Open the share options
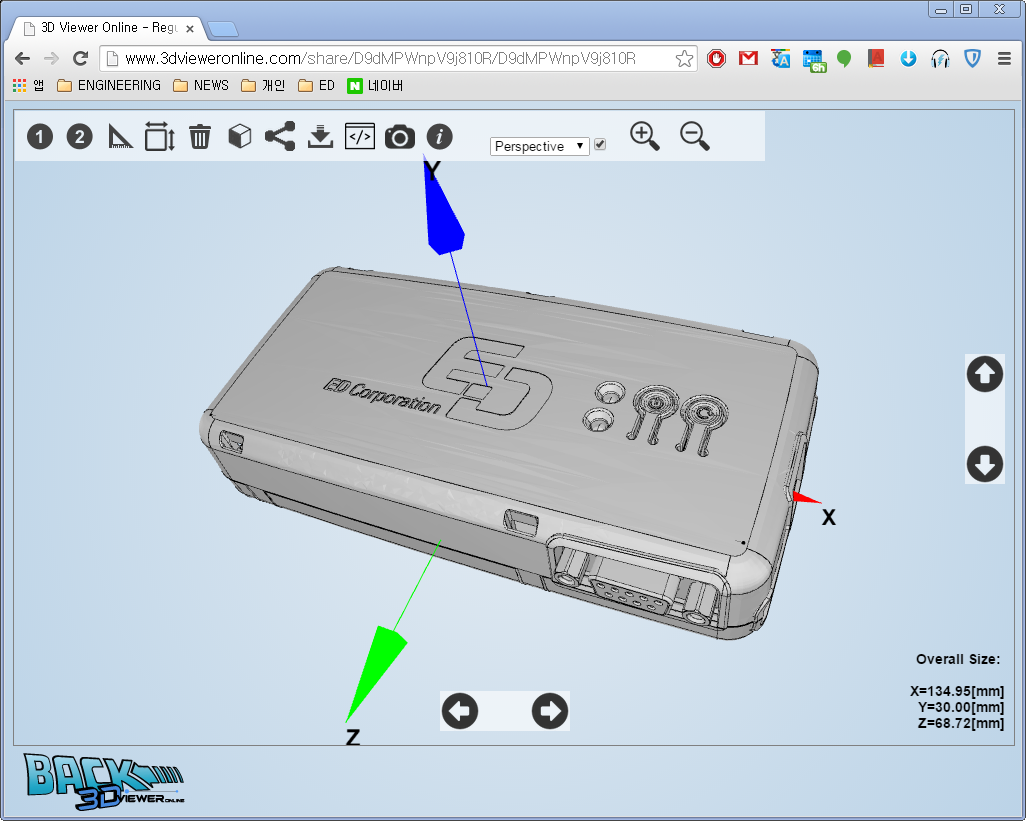The height and width of the screenshot is (821, 1026). click(x=279, y=137)
